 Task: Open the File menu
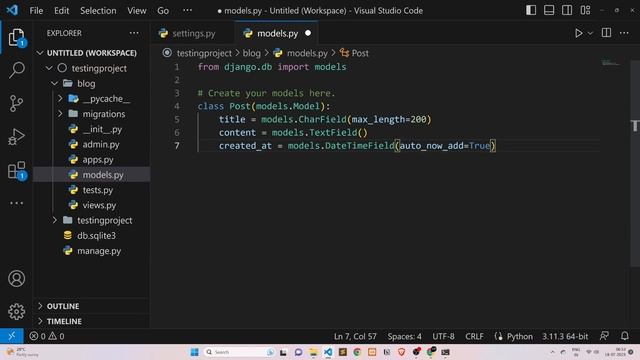point(36,11)
